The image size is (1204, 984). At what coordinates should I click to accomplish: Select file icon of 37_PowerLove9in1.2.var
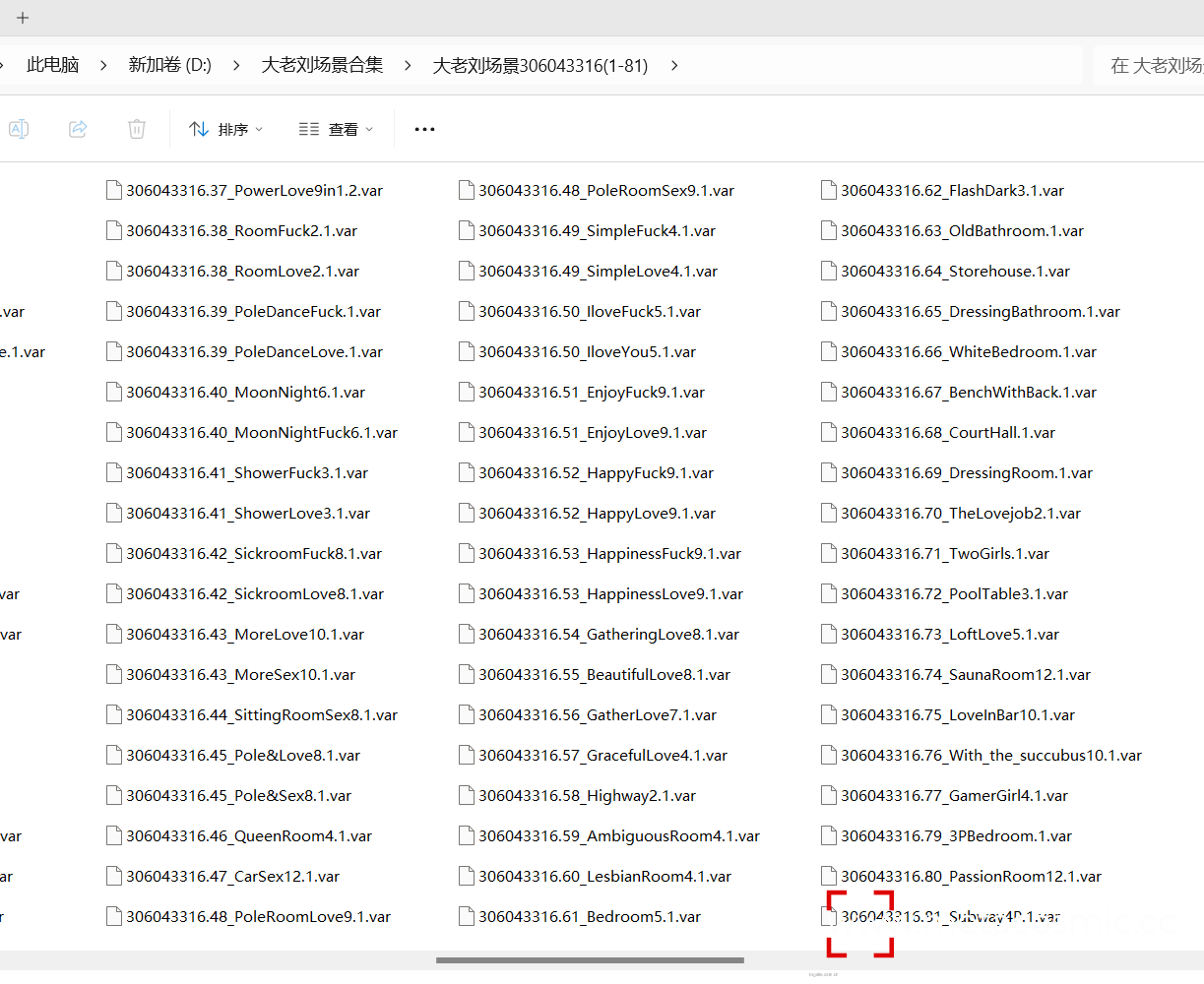(114, 190)
